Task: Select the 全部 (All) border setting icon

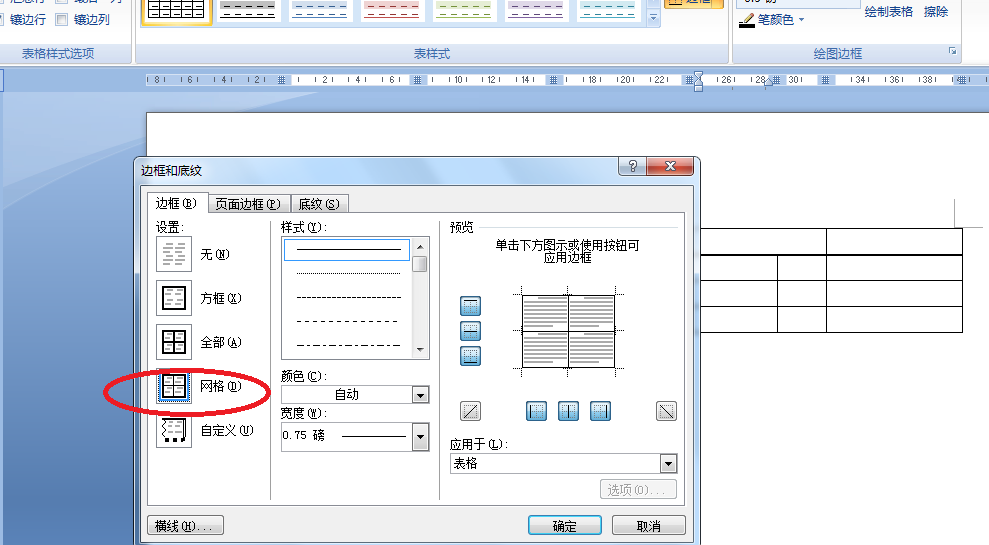Action: [x=173, y=342]
